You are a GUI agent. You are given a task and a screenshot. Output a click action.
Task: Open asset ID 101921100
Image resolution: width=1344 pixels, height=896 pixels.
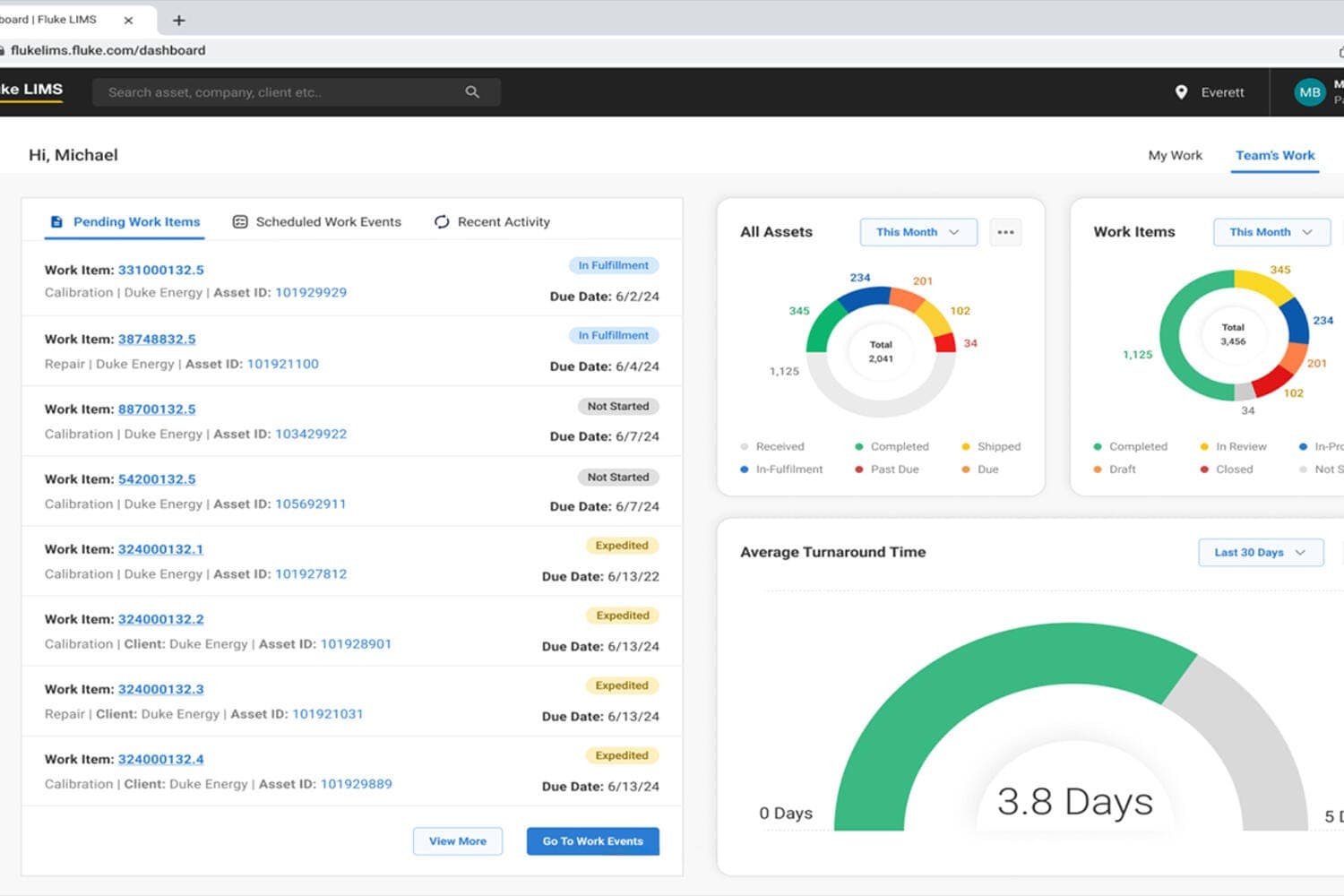tap(283, 364)
